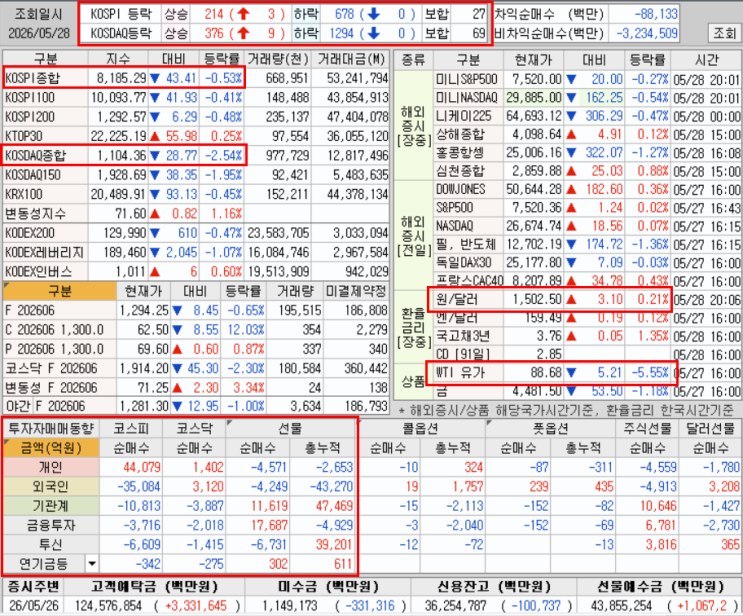Select the C 202606 1,300.0 call row
This screenshot has height=616, width=743.
54,330
